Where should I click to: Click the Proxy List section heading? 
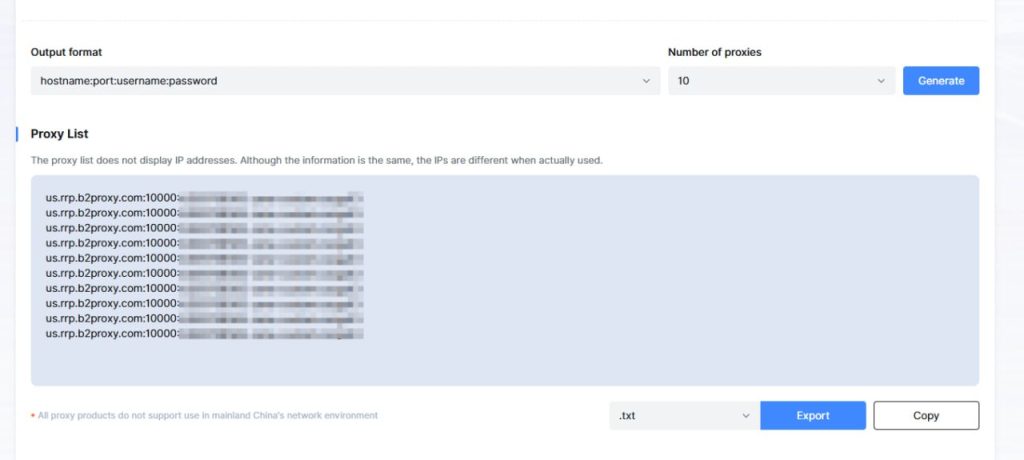click(x=60, y=134)
